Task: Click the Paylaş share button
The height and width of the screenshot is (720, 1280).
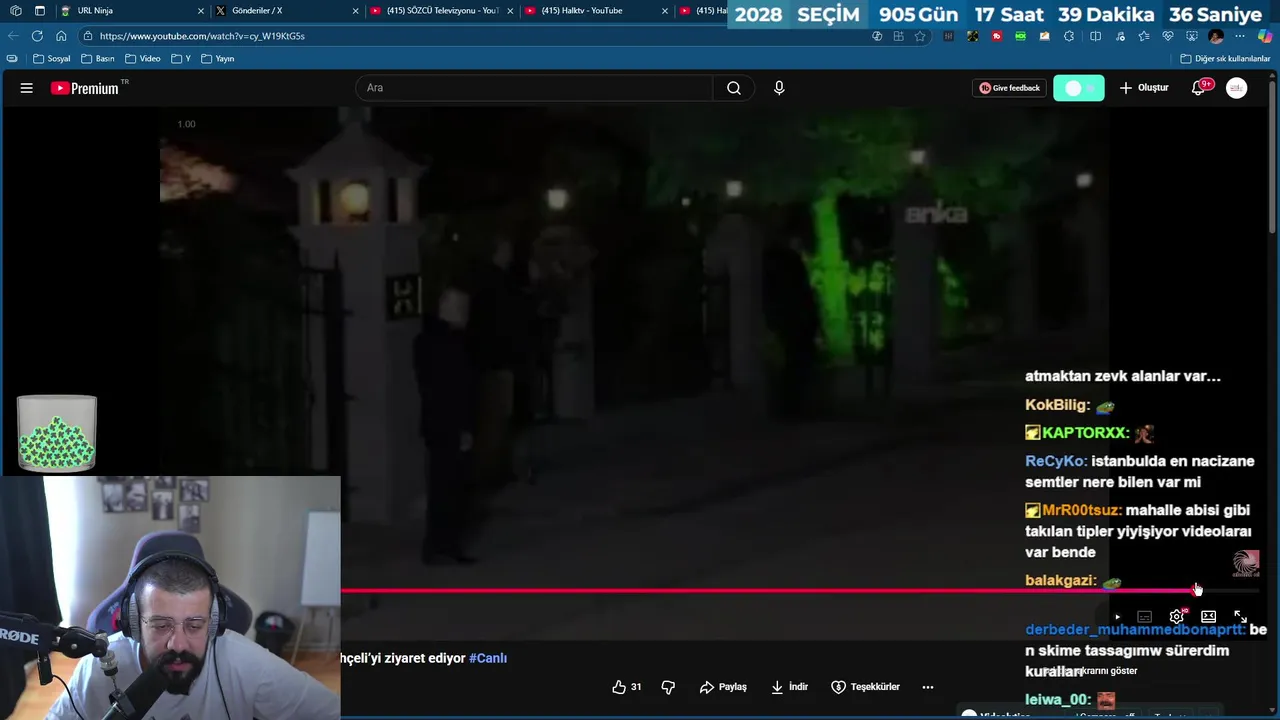Action: (723, 687)
